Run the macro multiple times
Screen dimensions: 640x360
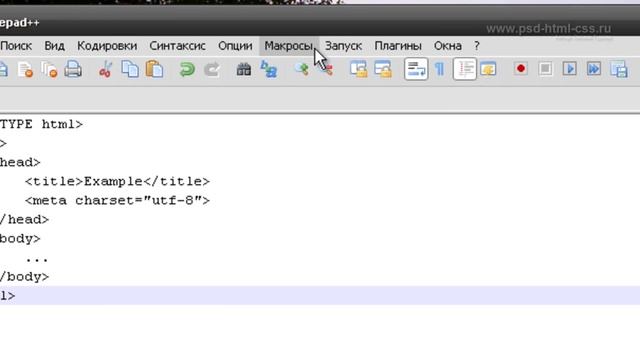[594, 69]
